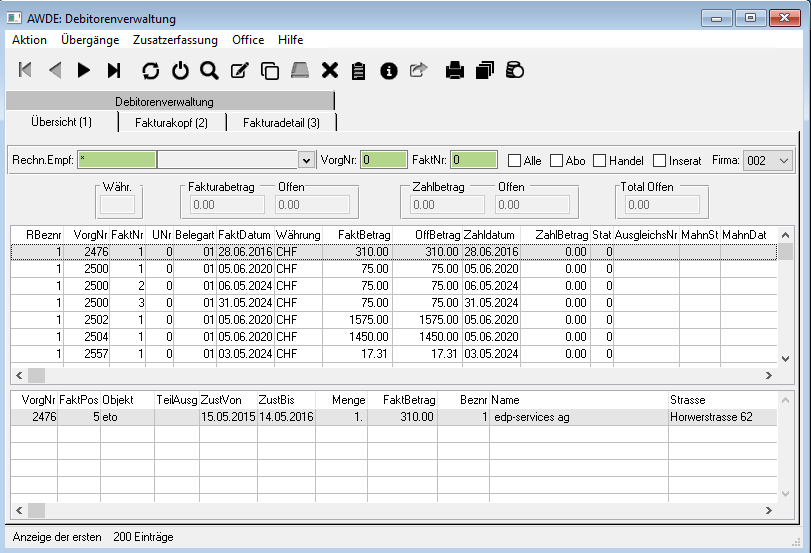Jump to the last record arrow

pyautogui.click(x=114, y=70)
